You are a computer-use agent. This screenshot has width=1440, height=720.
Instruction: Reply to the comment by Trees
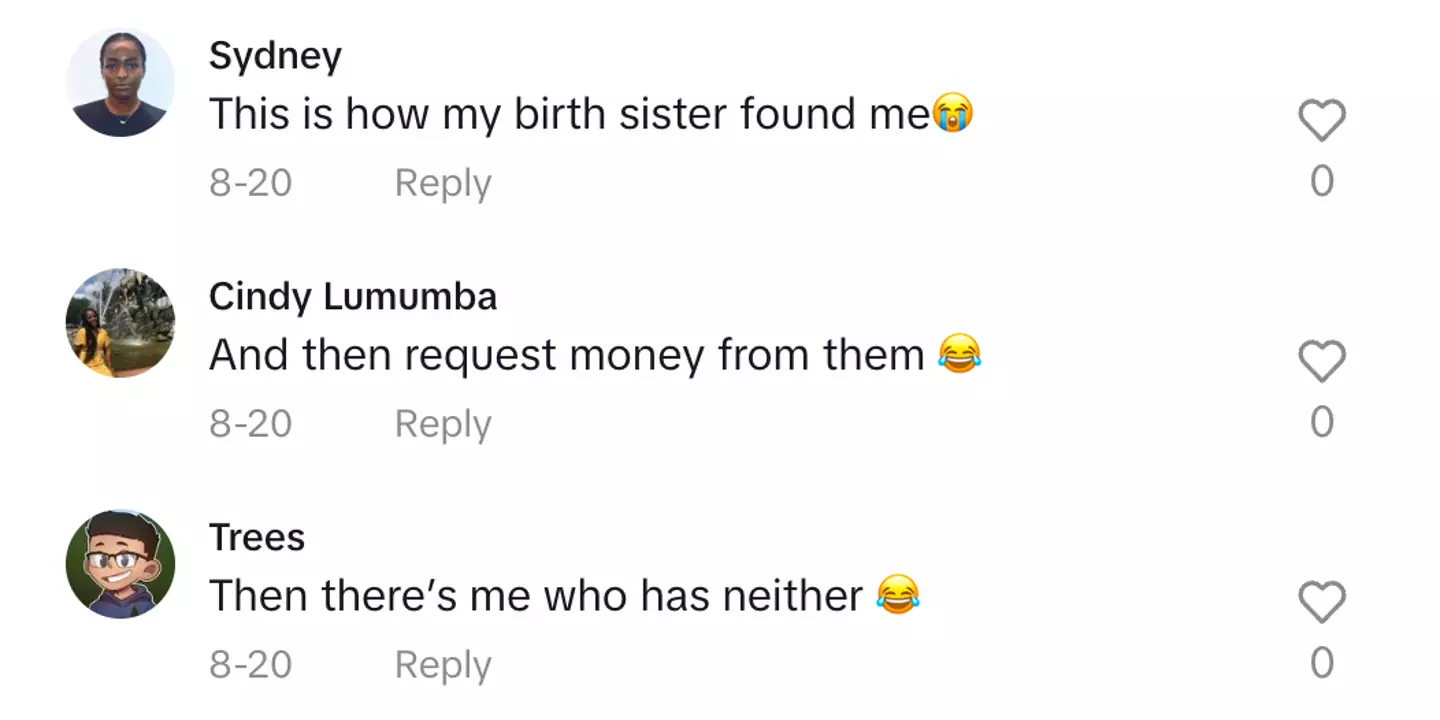click(443, 665)
